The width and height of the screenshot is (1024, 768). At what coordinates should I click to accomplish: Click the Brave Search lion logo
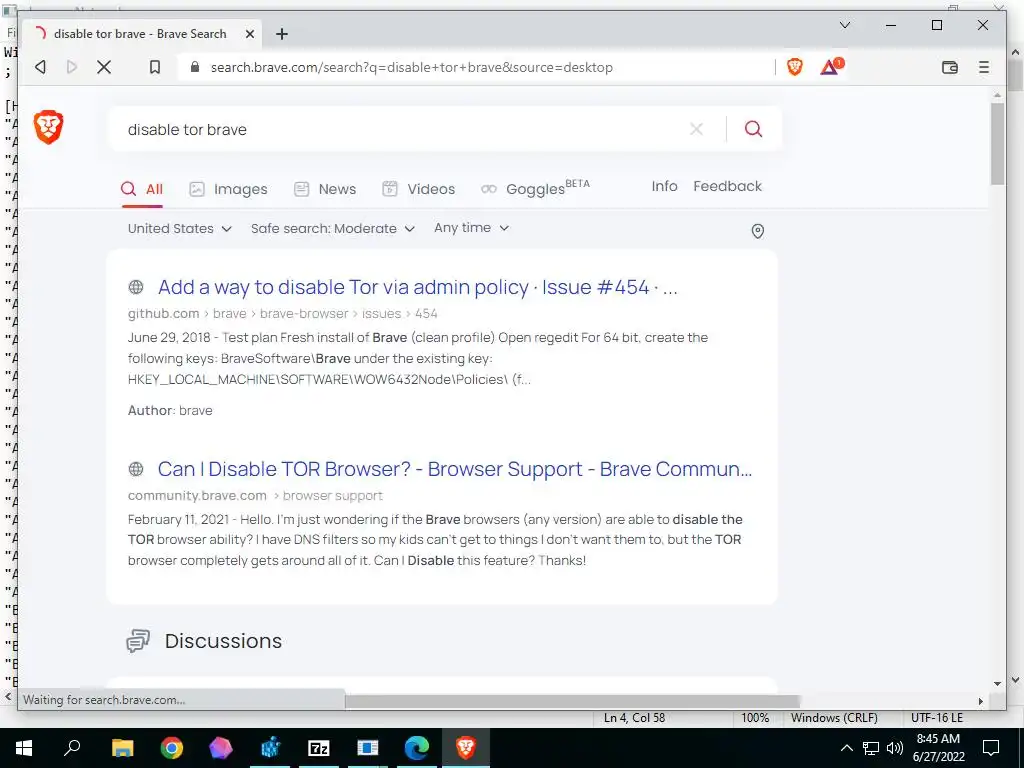(x=48, y=127)
